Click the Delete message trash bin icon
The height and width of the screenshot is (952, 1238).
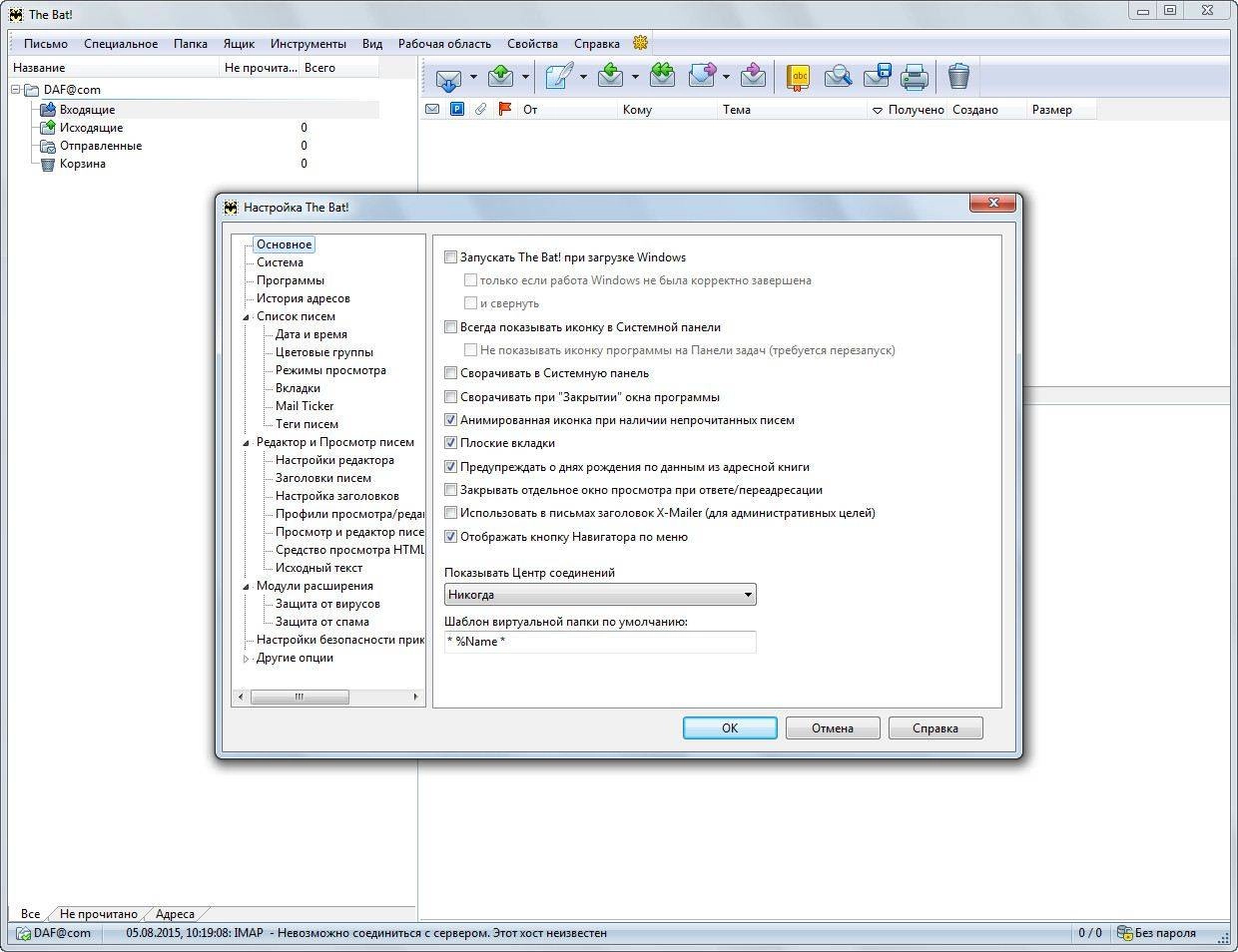point(958,77)
